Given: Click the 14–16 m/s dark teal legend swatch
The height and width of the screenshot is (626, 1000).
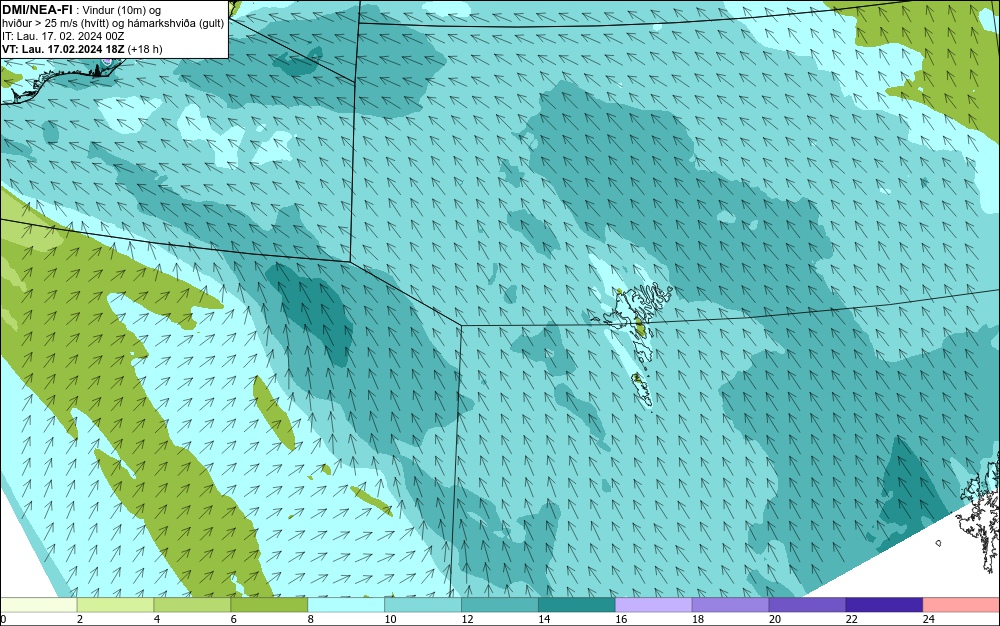Looking at the screenshot, I should pos(577,605).
